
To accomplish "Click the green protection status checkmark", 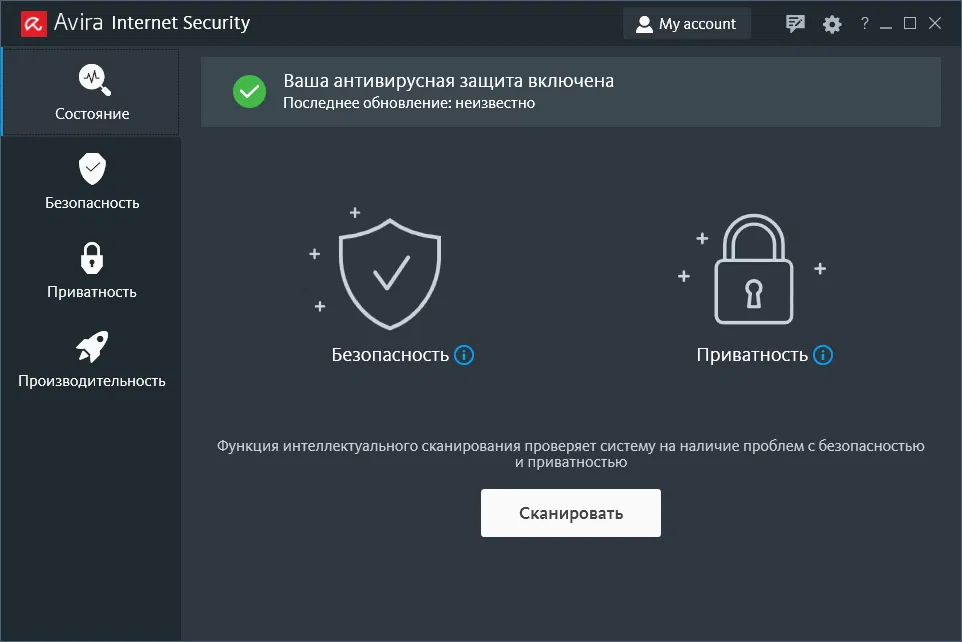I will (x=249, y=91).
